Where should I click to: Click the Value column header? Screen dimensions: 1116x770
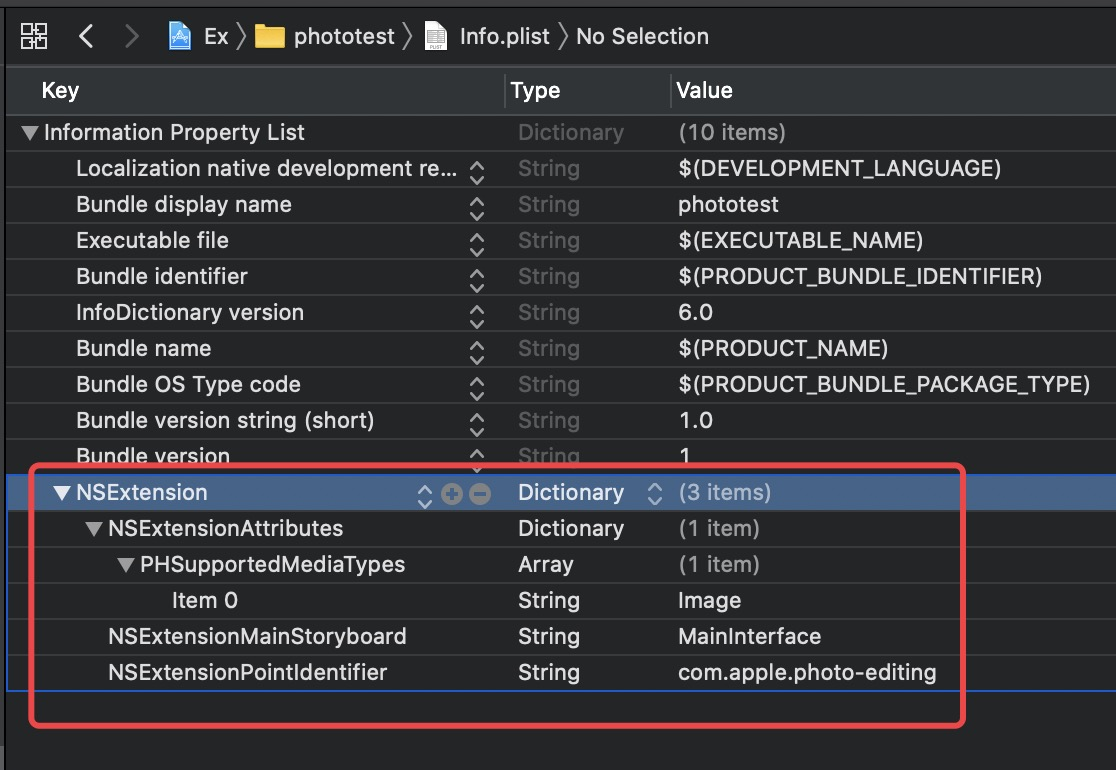[704, 91]
